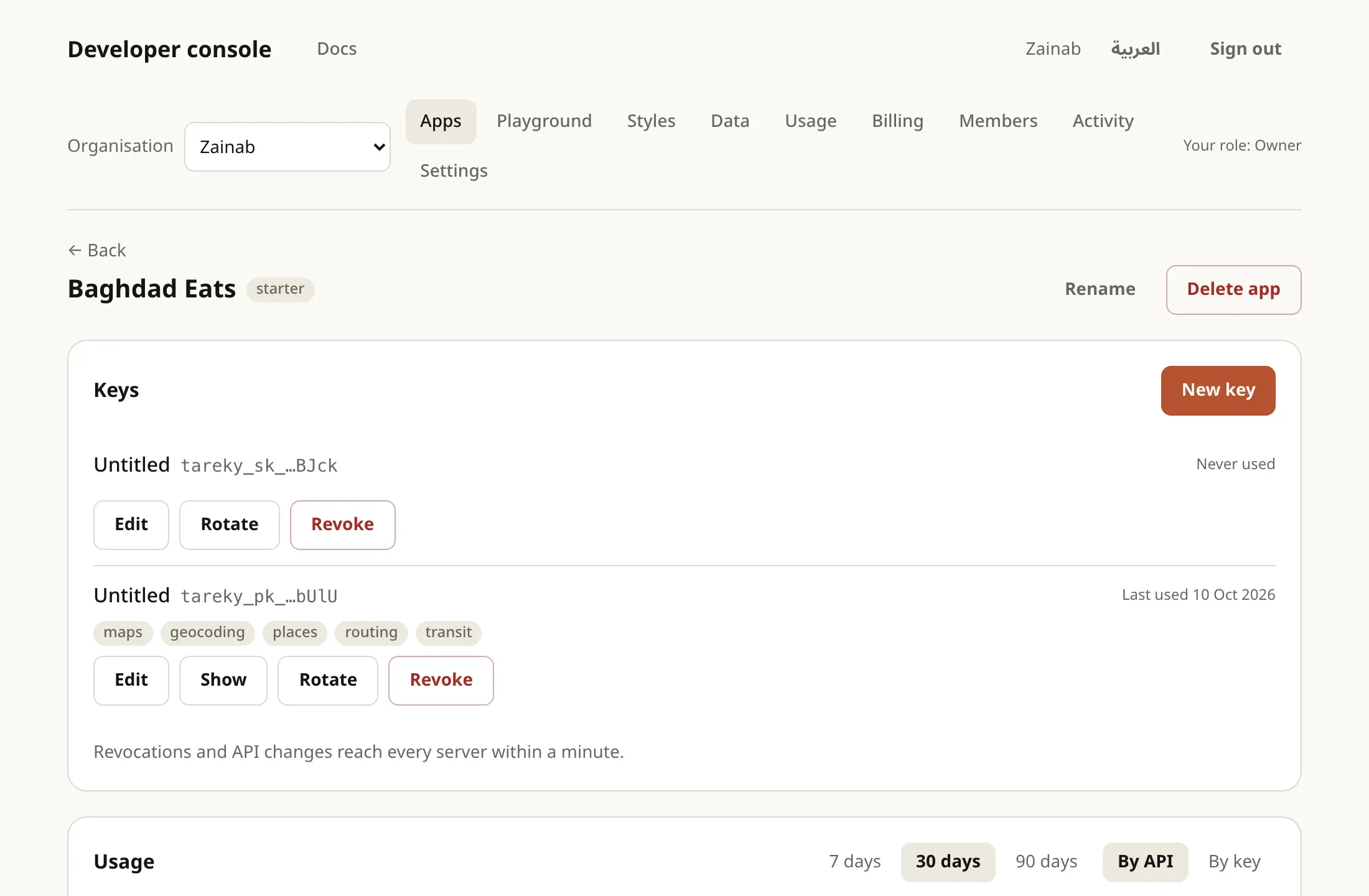1369x896 pixels.
Task: Select the 7 days usage range
Action: tap(855, 862)
